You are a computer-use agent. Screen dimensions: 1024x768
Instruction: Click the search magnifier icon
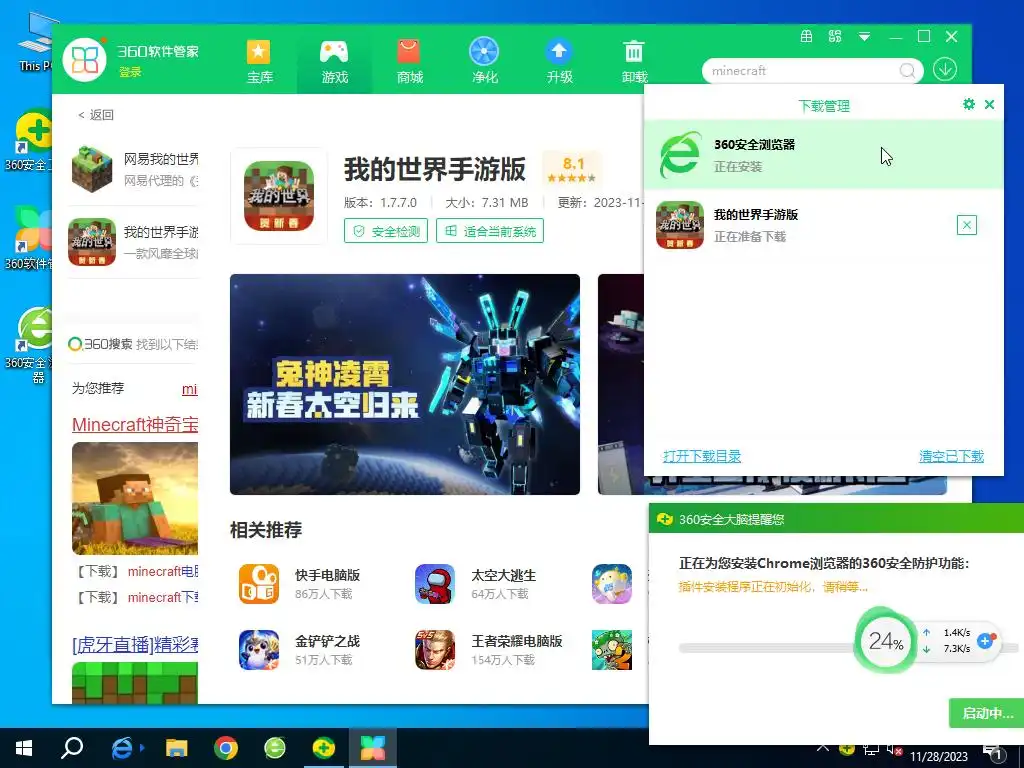907,71
